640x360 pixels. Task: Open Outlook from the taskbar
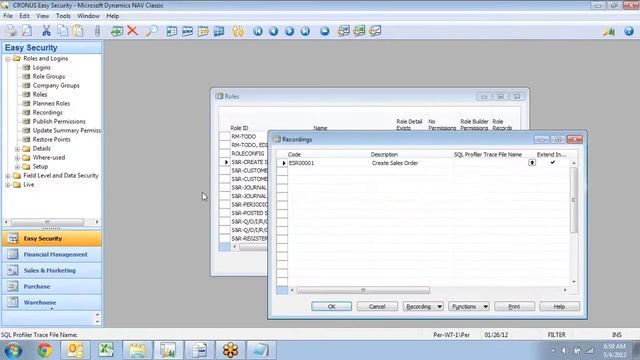[x=75, y=350]
